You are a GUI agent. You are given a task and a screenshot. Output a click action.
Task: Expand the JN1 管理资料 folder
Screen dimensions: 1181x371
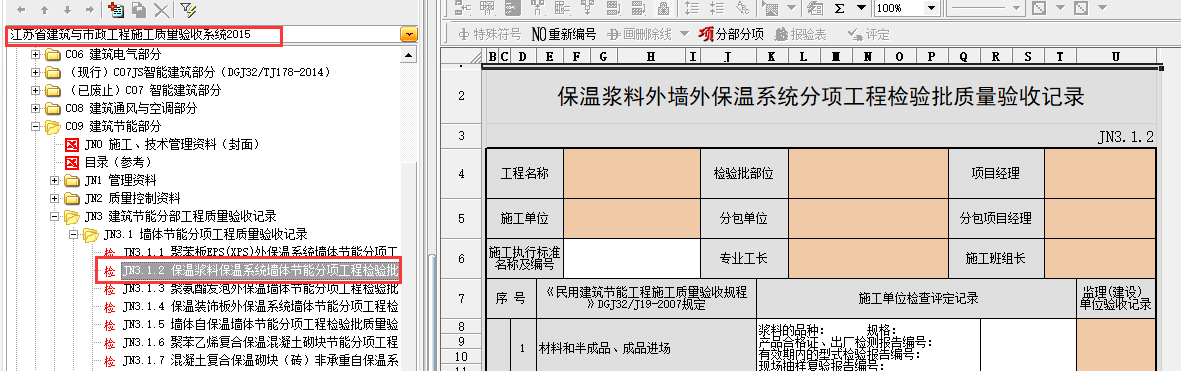coord(54,181)
